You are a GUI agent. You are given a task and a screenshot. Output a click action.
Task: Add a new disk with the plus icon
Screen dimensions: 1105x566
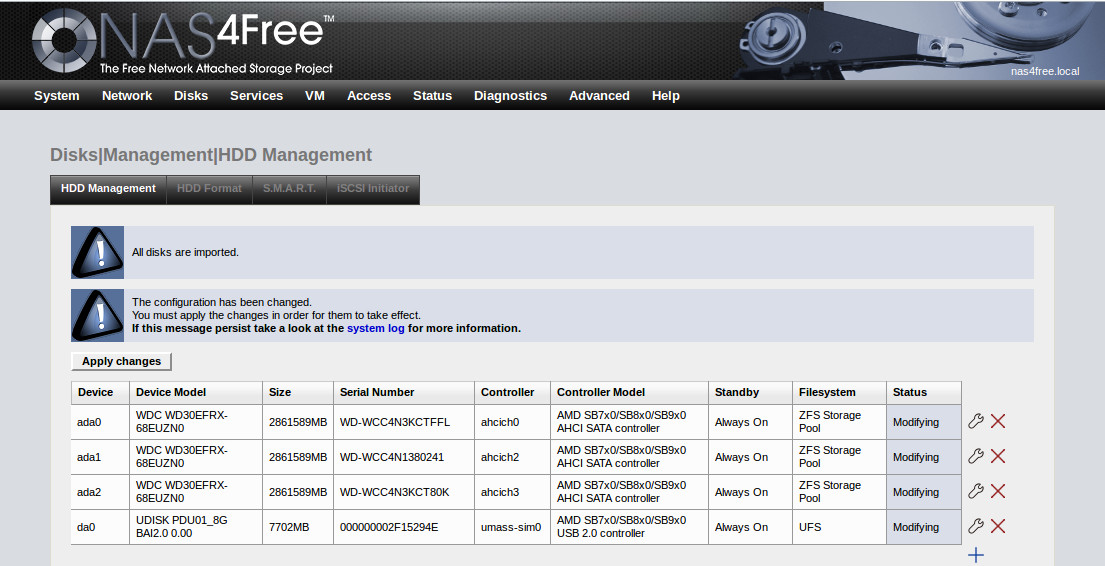point(976,555)
